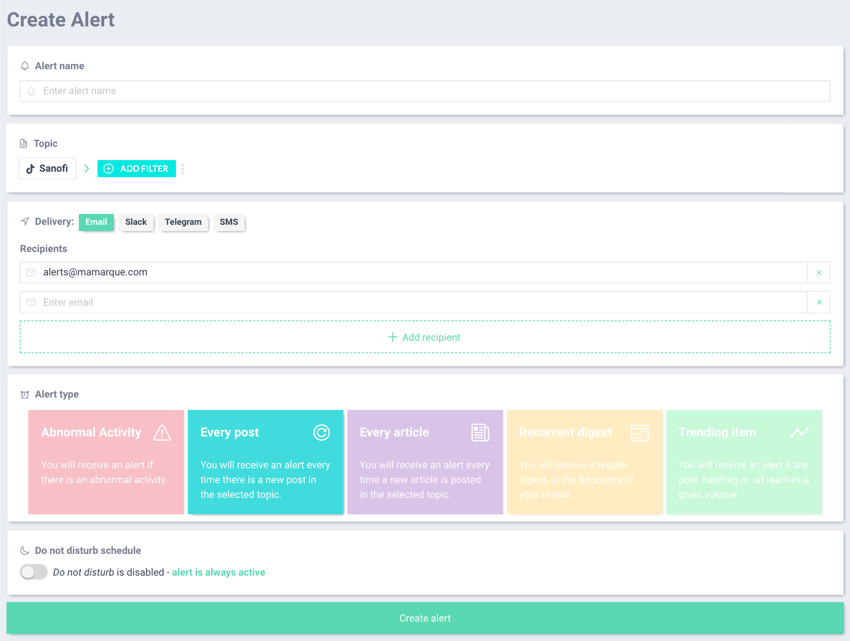
Task: Select Email delivery method
Action: [96, 222]
